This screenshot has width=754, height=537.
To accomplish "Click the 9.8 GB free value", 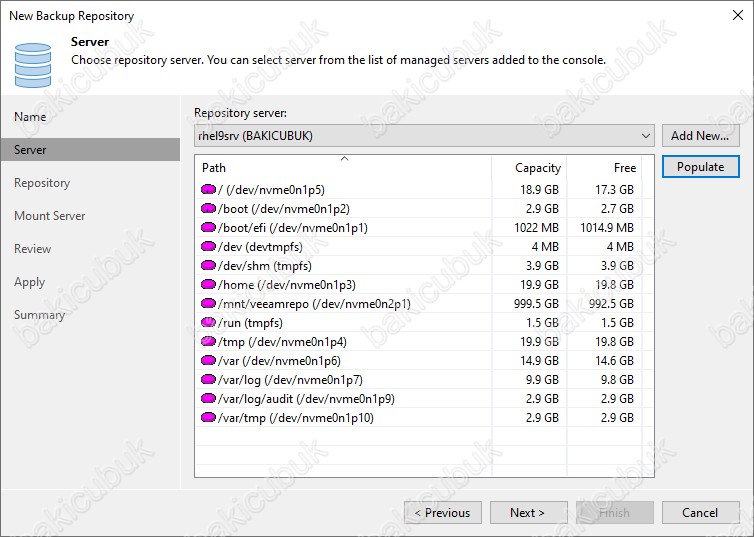I will 617,380.
